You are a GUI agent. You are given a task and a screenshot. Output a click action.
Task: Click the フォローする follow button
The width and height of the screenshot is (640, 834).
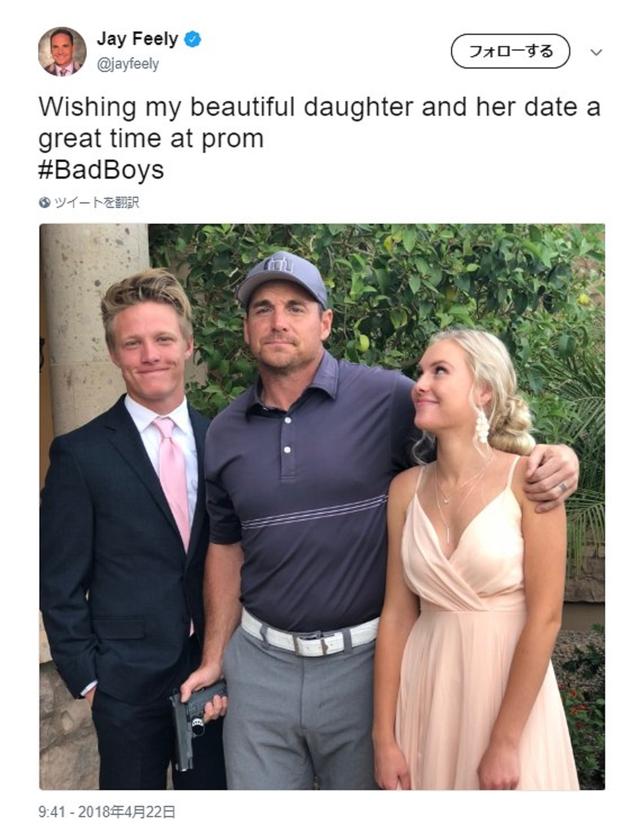click(511, 51)
